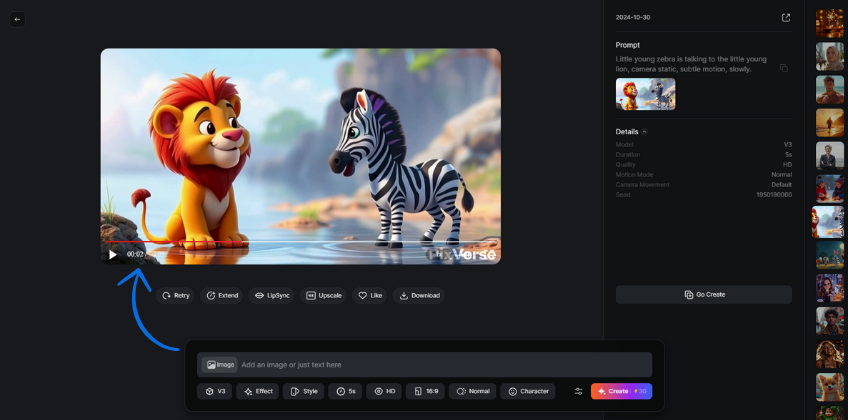Seek on the red video progress bar
Image resolution: width=848 pixels, height=420 pixels.
click(x=301, y=242)
